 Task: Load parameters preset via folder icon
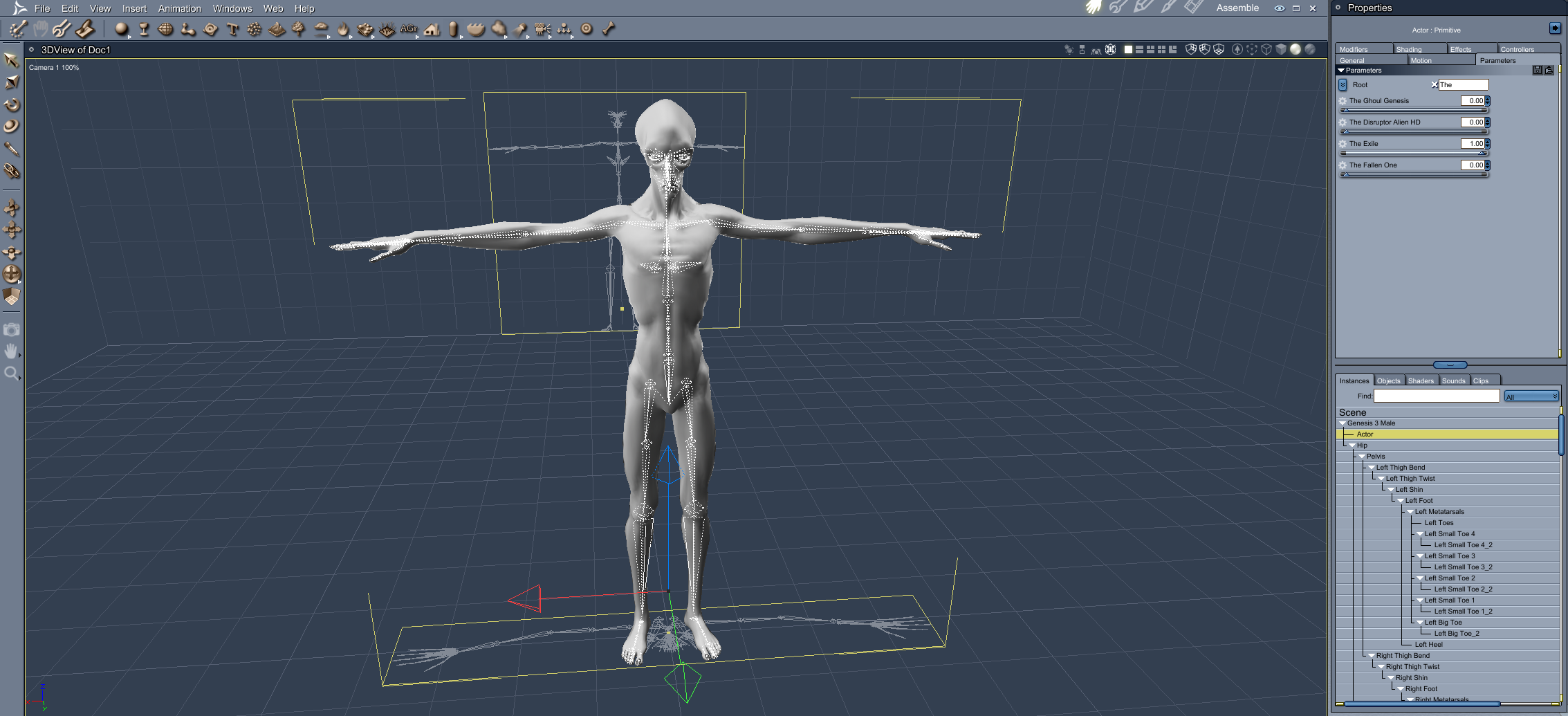click(x=1549, y=71)
